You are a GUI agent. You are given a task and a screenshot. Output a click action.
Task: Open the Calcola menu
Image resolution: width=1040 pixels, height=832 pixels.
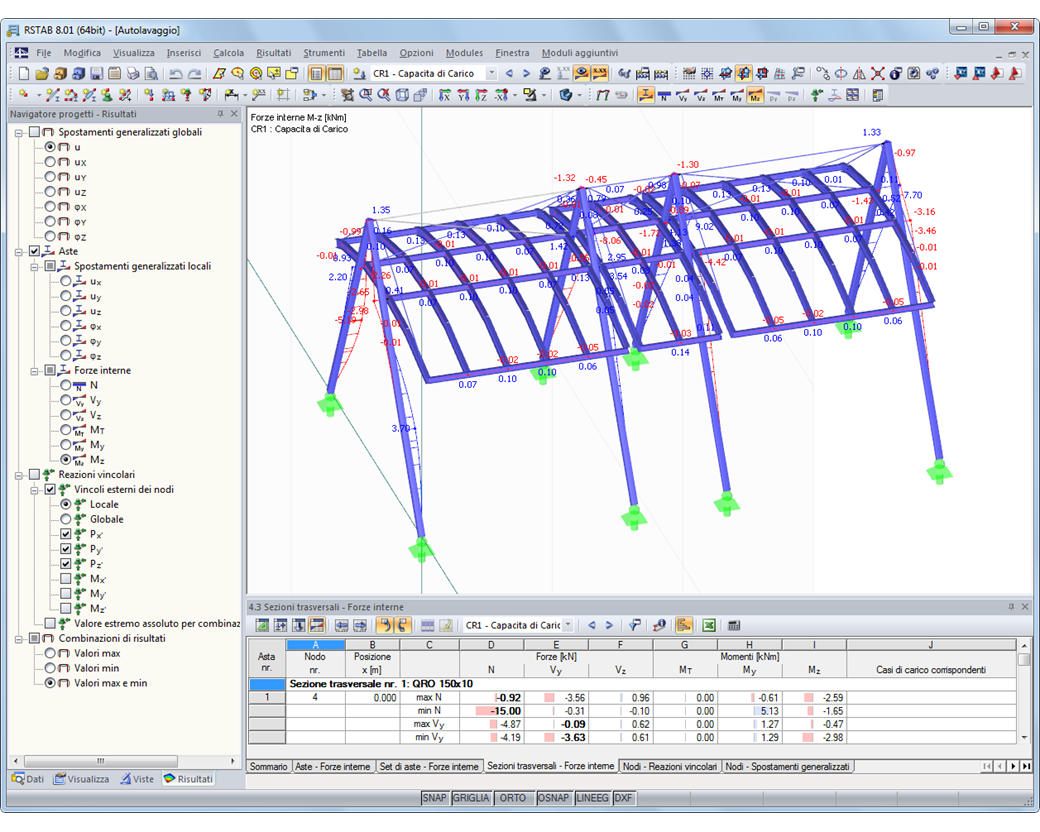228,52
